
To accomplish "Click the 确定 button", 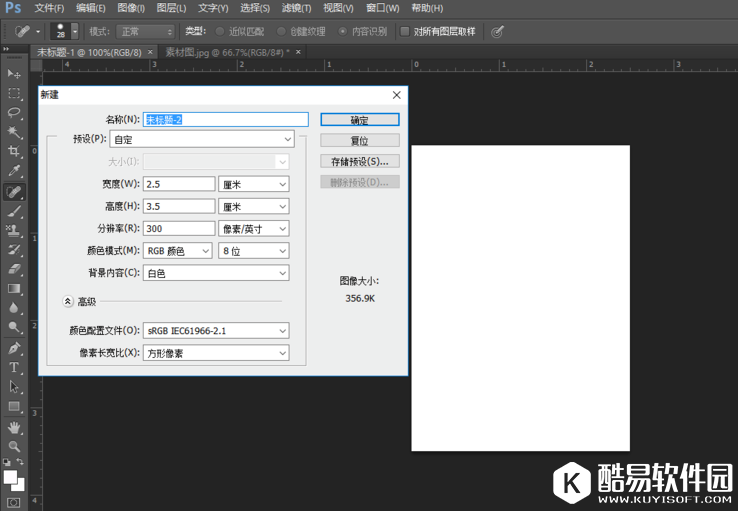I will (359, 120).
